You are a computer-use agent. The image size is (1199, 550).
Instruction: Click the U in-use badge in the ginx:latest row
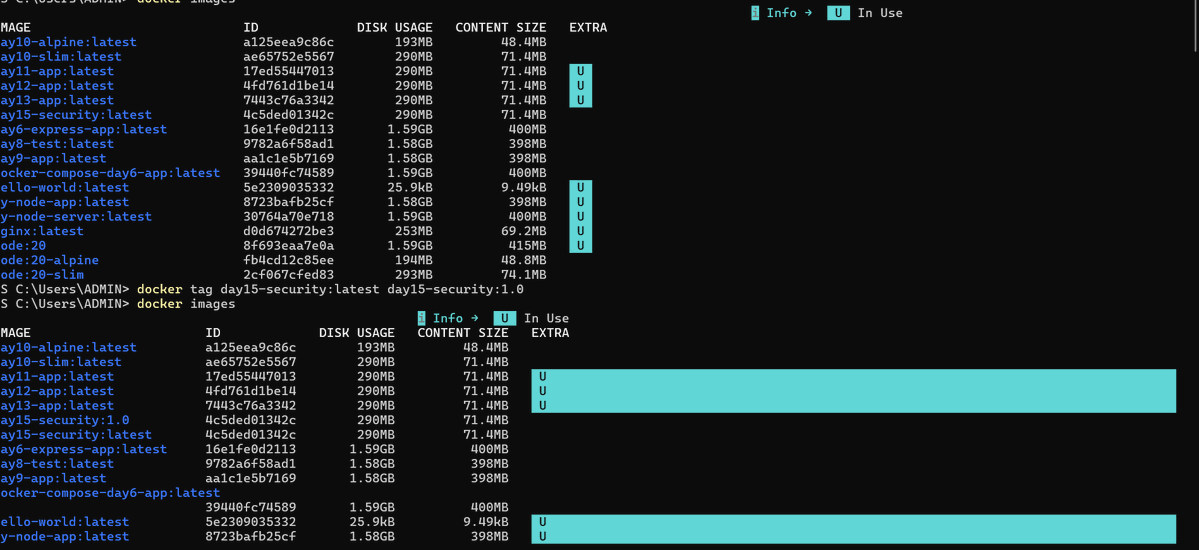tap(580, 231)
